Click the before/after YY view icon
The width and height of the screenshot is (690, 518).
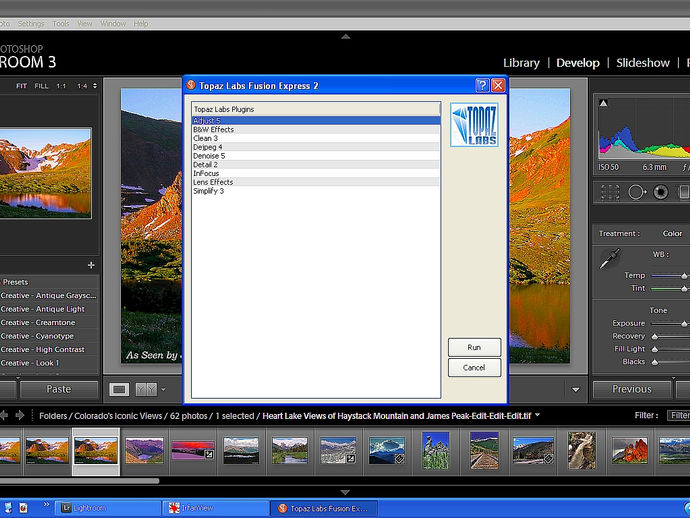click(146, 389)
